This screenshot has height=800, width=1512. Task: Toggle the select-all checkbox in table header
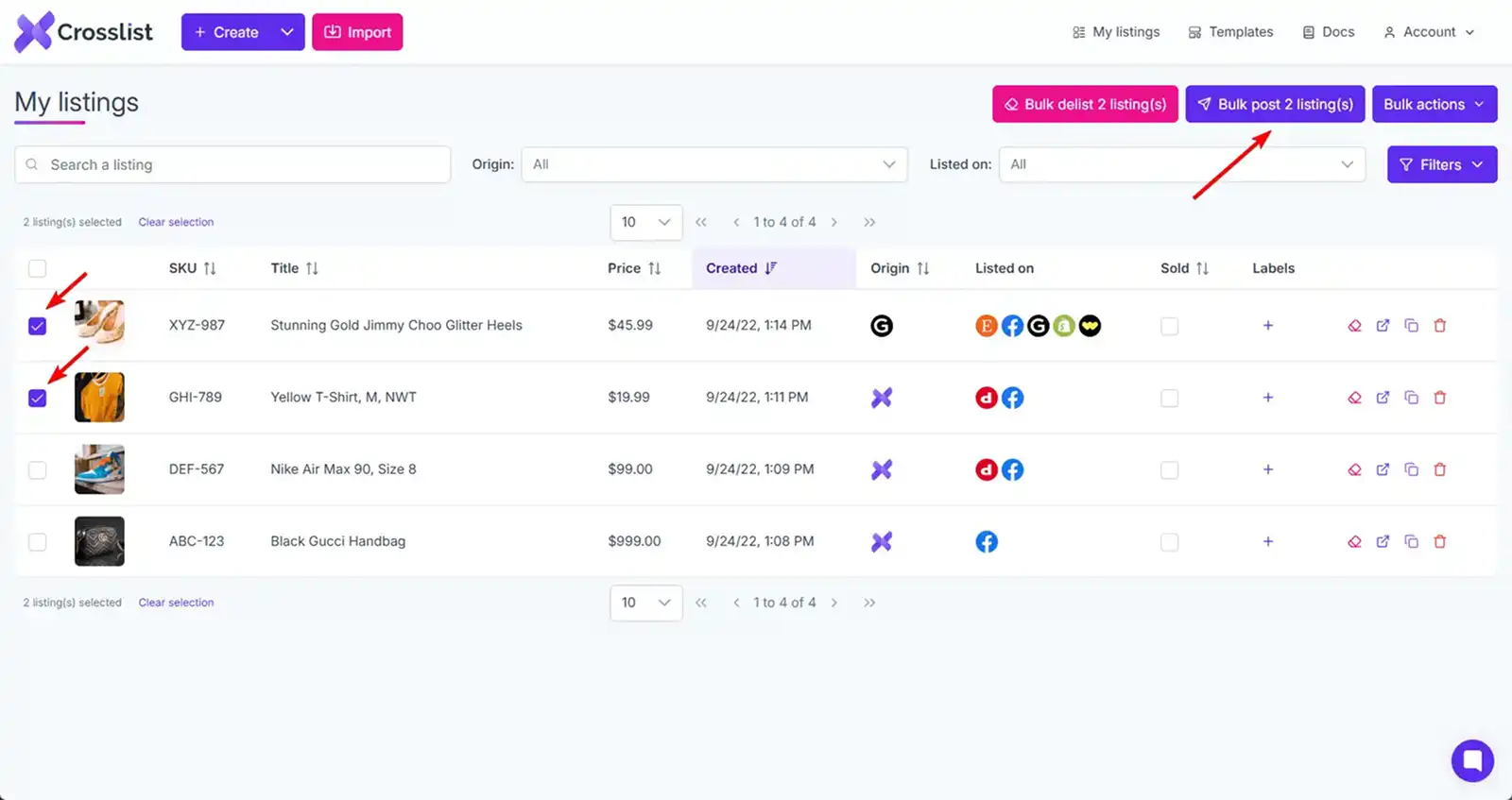point(37,268)
